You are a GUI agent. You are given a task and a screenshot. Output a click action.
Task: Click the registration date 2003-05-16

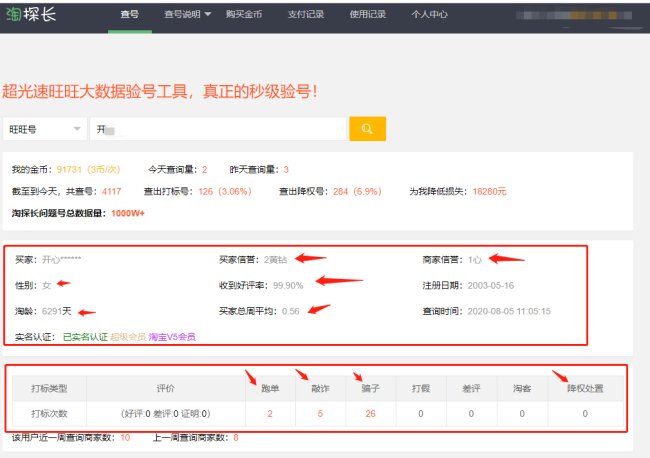(x=491, y=286)
